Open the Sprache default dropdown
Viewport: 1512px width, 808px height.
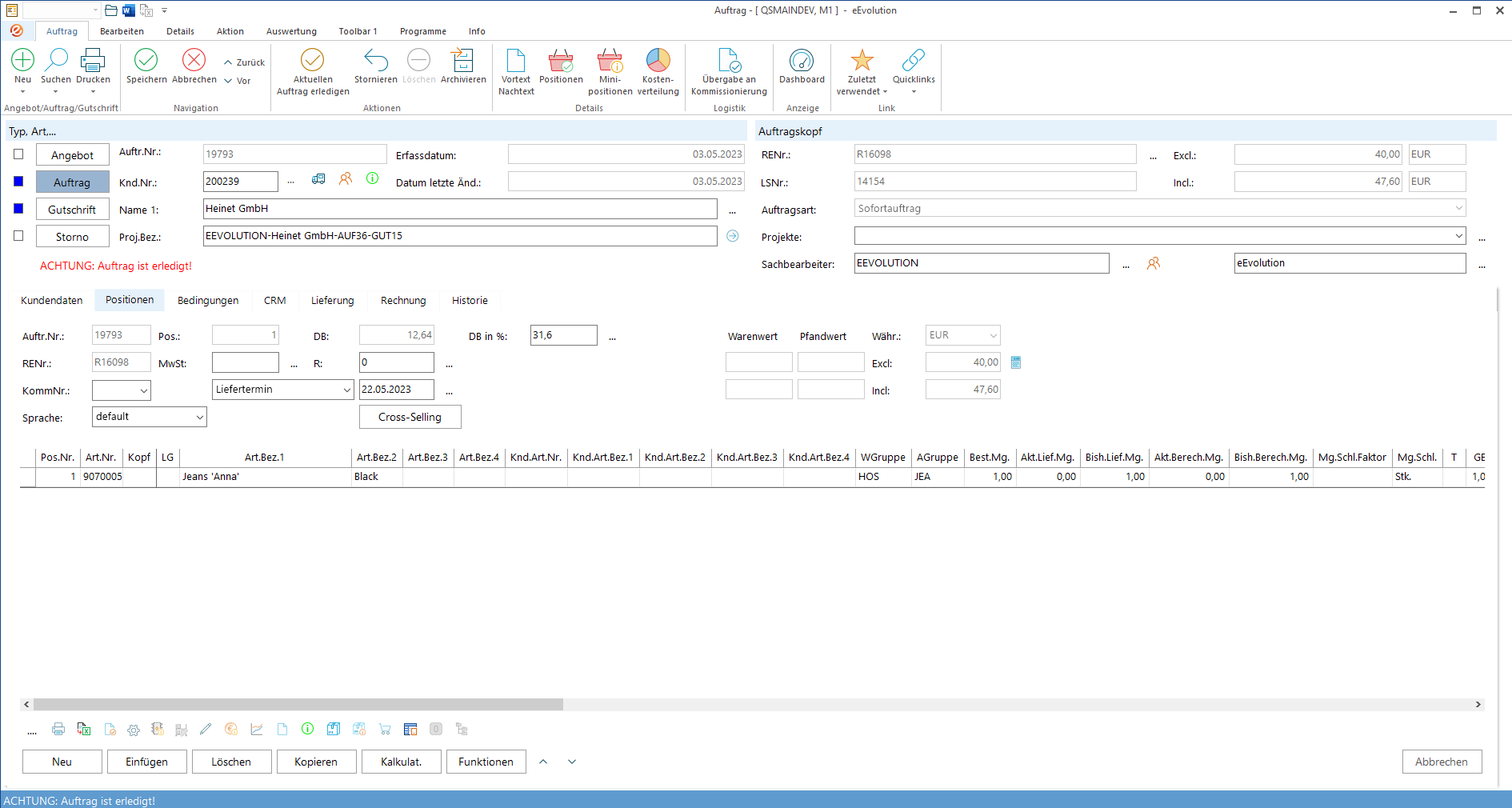click(x=200, y=417)
